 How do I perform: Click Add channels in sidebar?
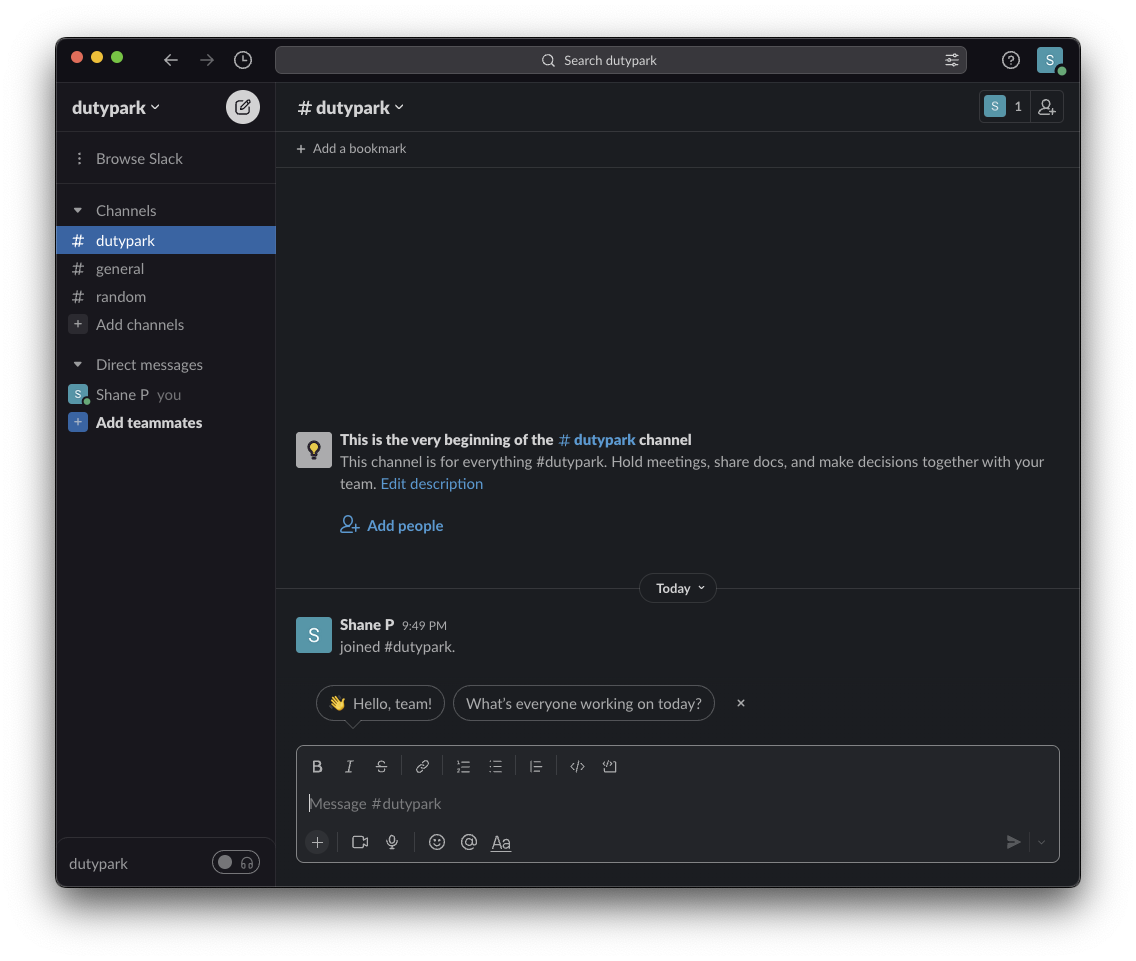click(x=166, y=325)
